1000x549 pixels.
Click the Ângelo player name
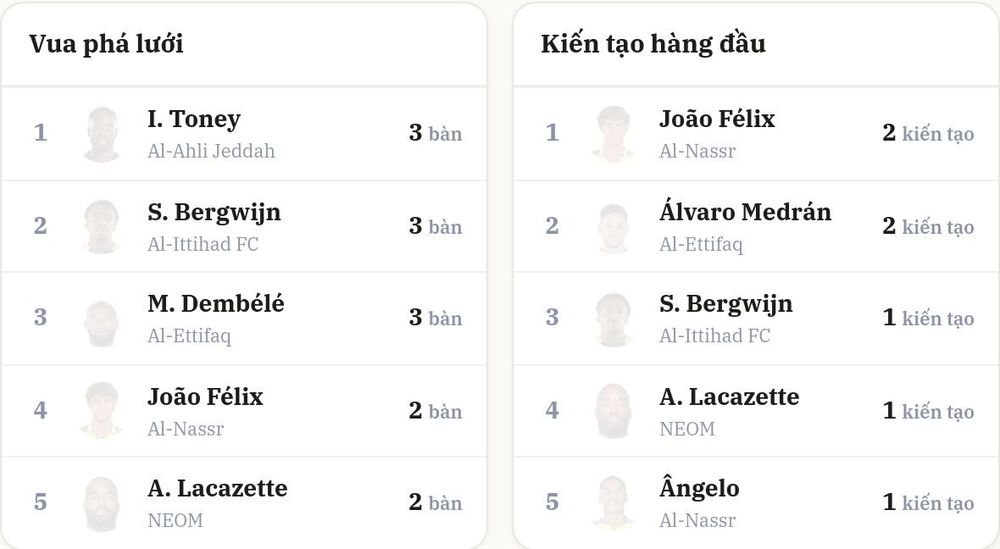coord(700,487)
